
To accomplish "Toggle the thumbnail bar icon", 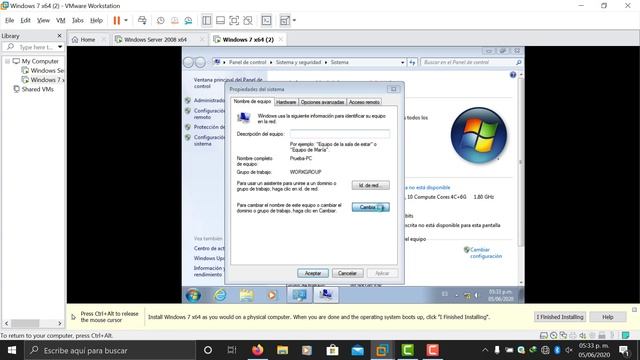I will (220, 20).
